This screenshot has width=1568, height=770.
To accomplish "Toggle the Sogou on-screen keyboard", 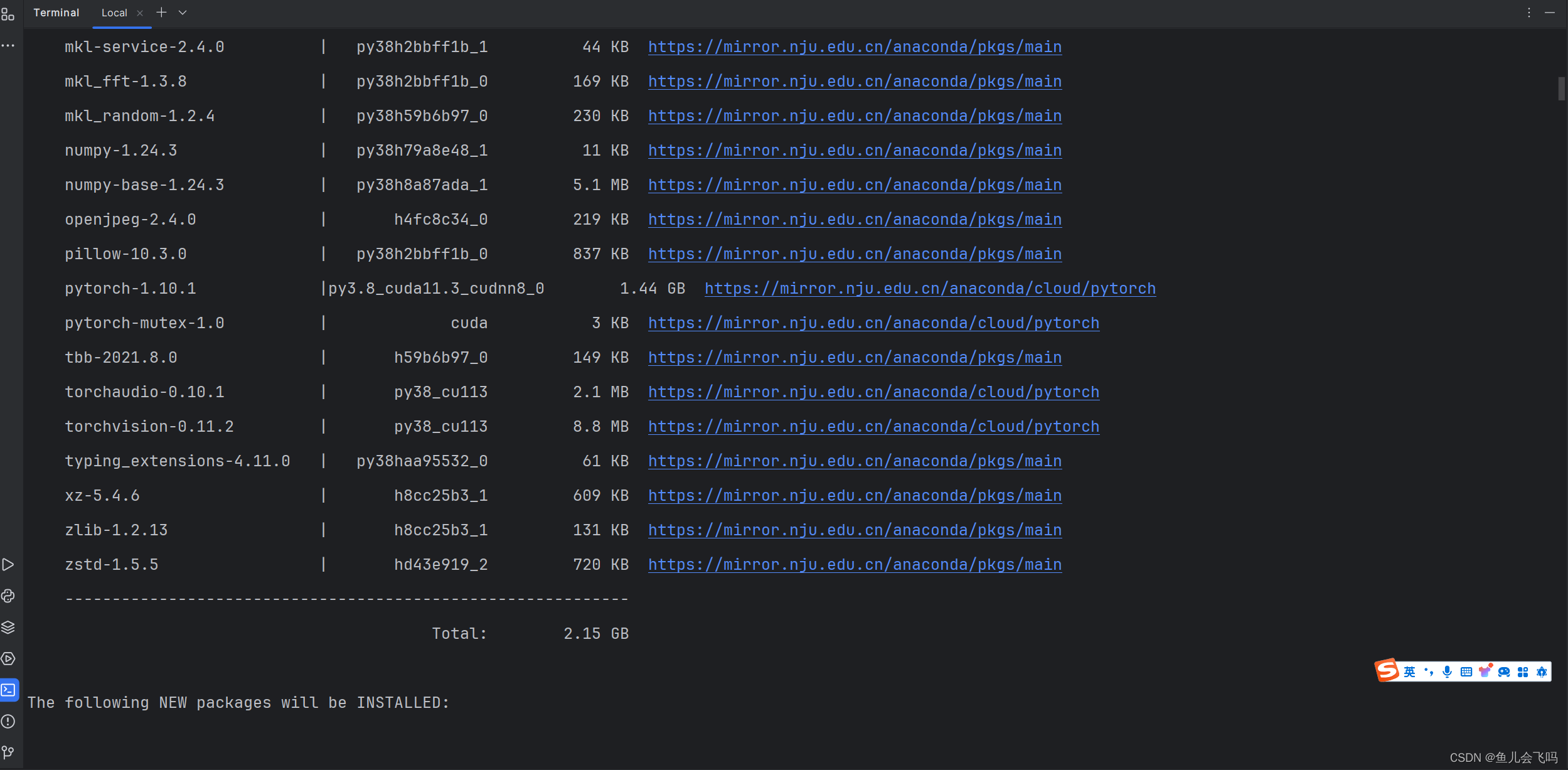I will (1466, 673).
